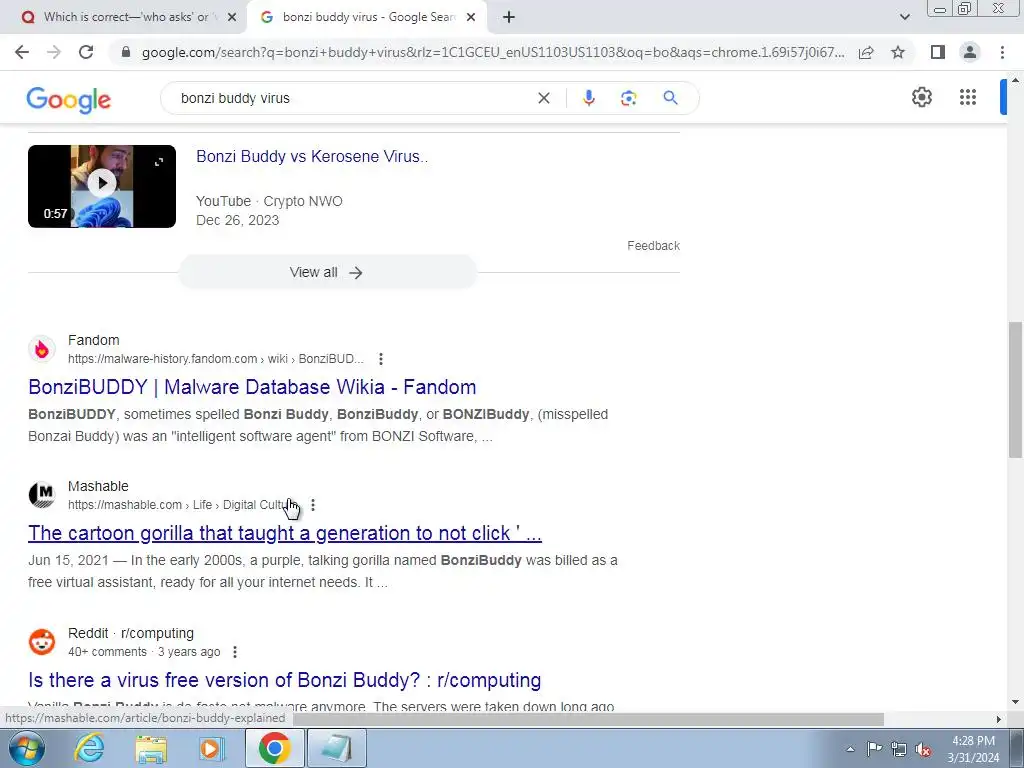Open more options for Fandom result
Screen dimensions: 1024x768
381,359
